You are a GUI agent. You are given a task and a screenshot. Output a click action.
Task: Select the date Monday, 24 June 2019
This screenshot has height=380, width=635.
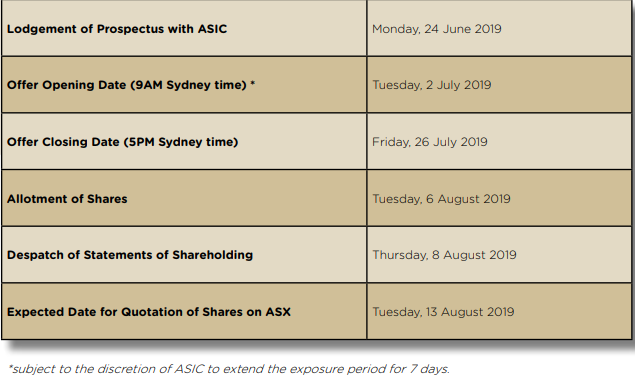[437, 29]
